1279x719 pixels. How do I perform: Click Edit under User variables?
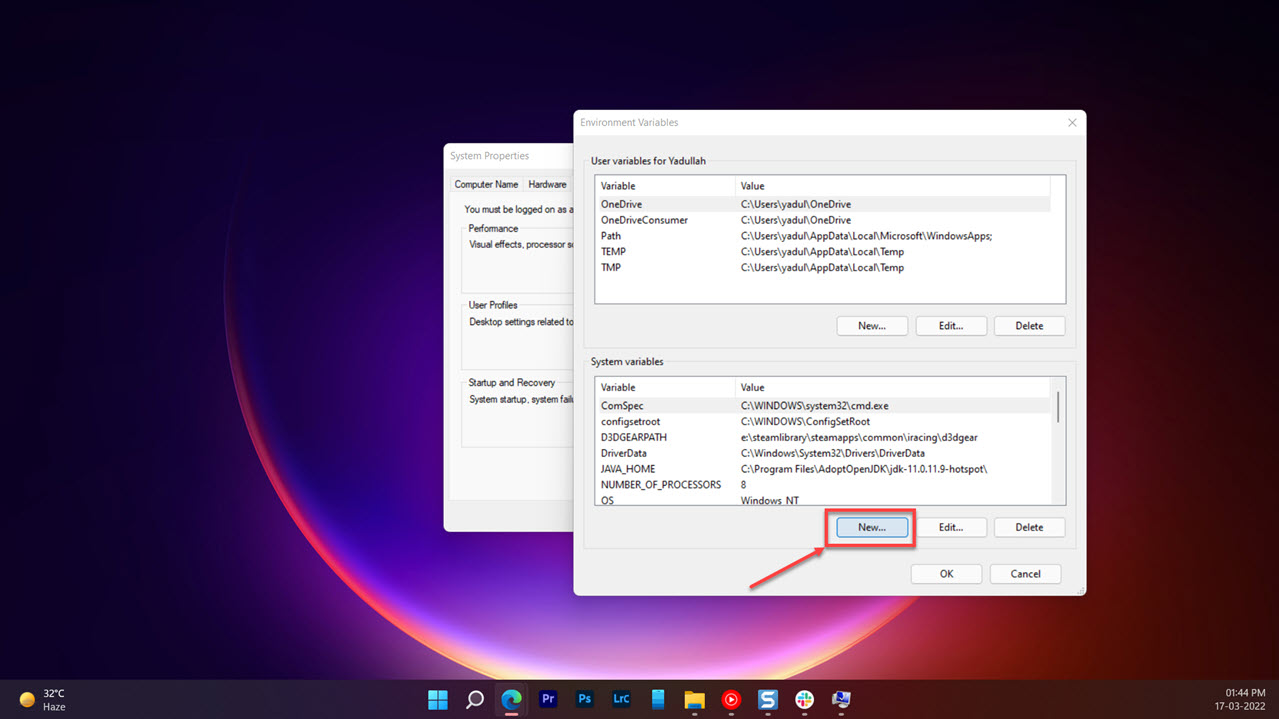[951, 326]
